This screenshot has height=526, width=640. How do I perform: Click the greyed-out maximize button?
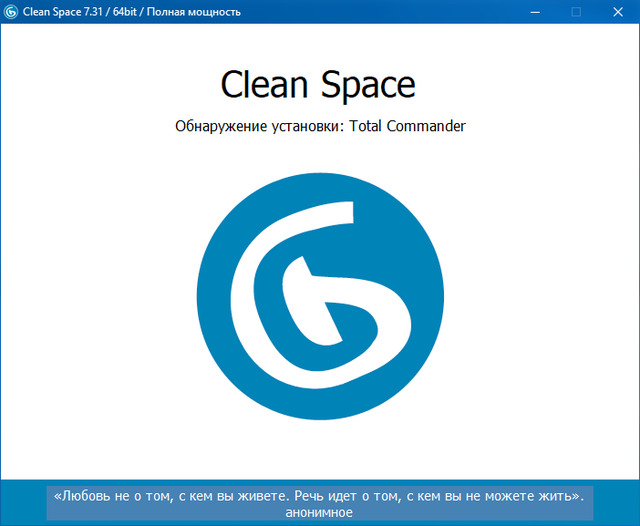point(576,12)
